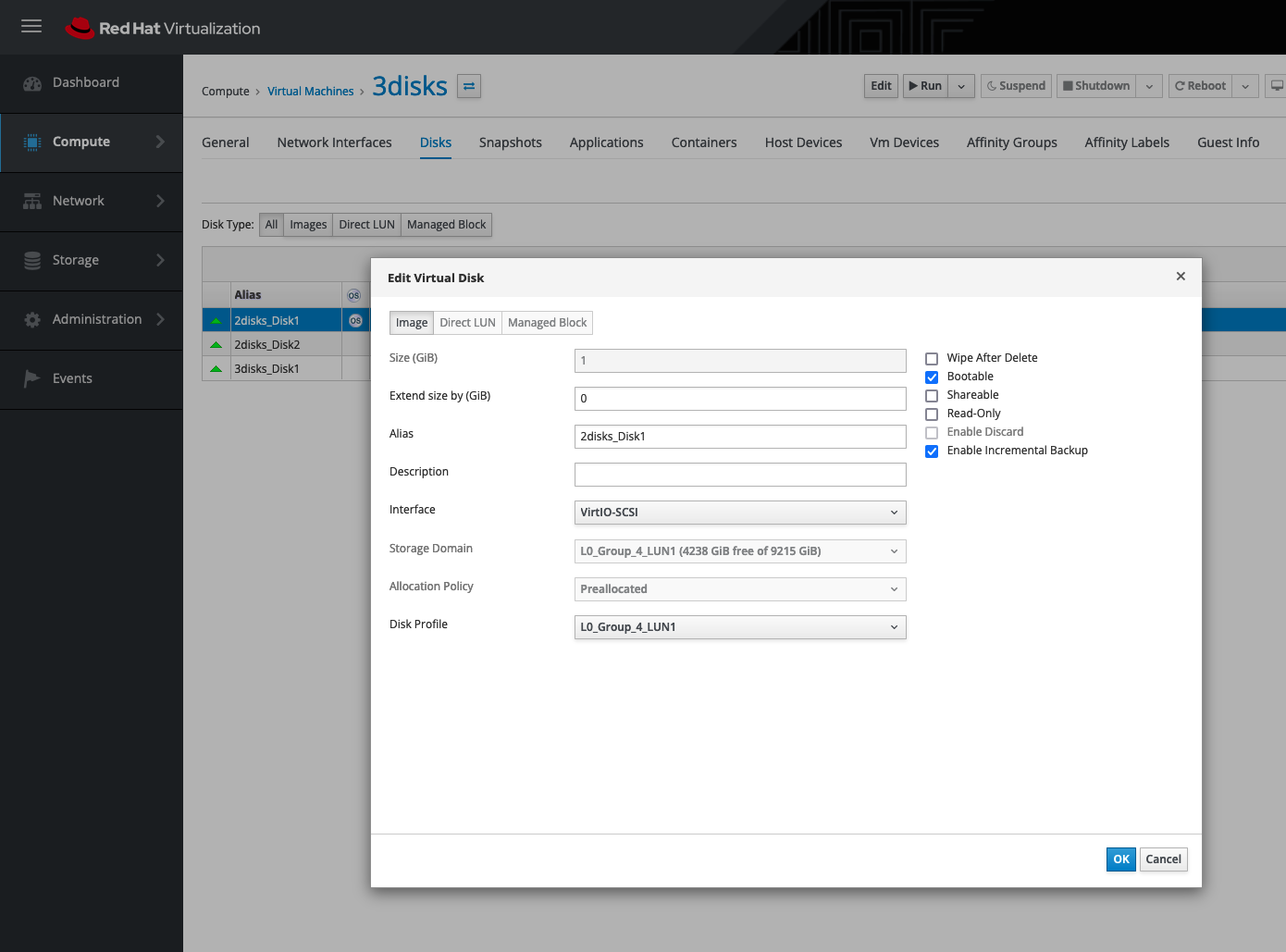
Task: Click the Storage database icon in sidebar
Action: click(x=32, y=261)
